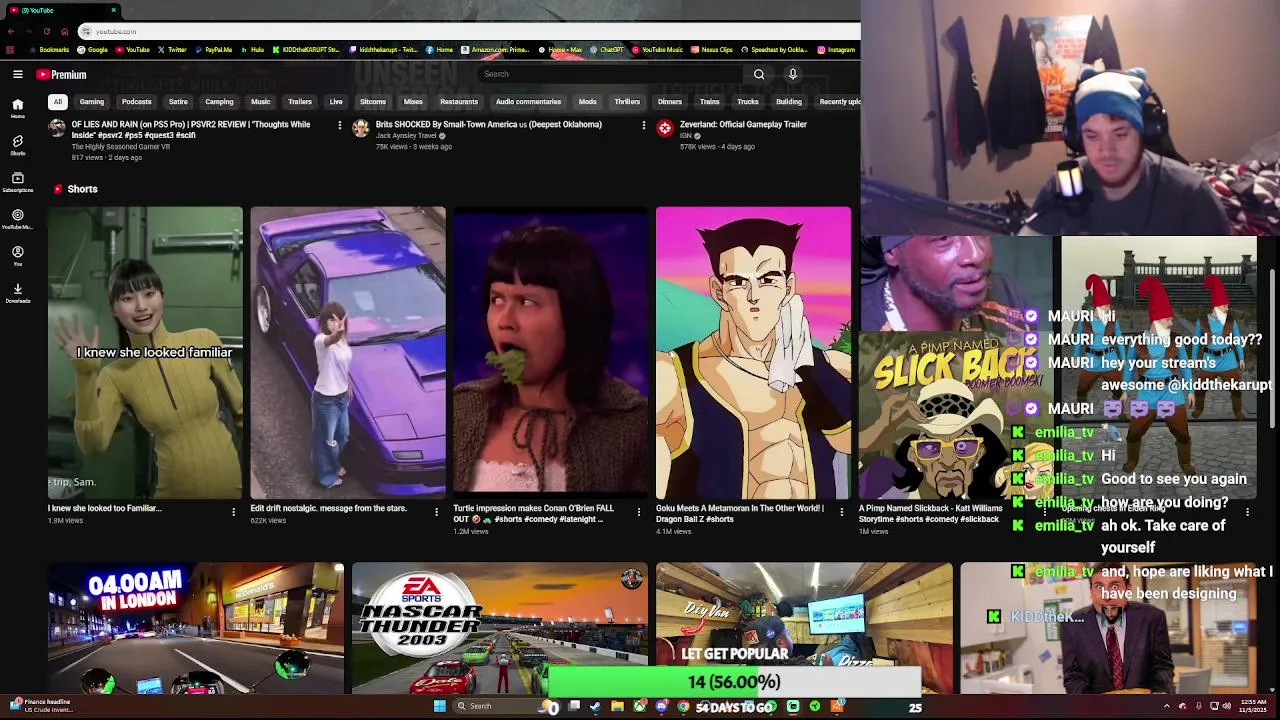This screenshot has width=1280, height=720.
Task: Open the Jack Aynsley Travel channel avatar
Action: [361, 128]
